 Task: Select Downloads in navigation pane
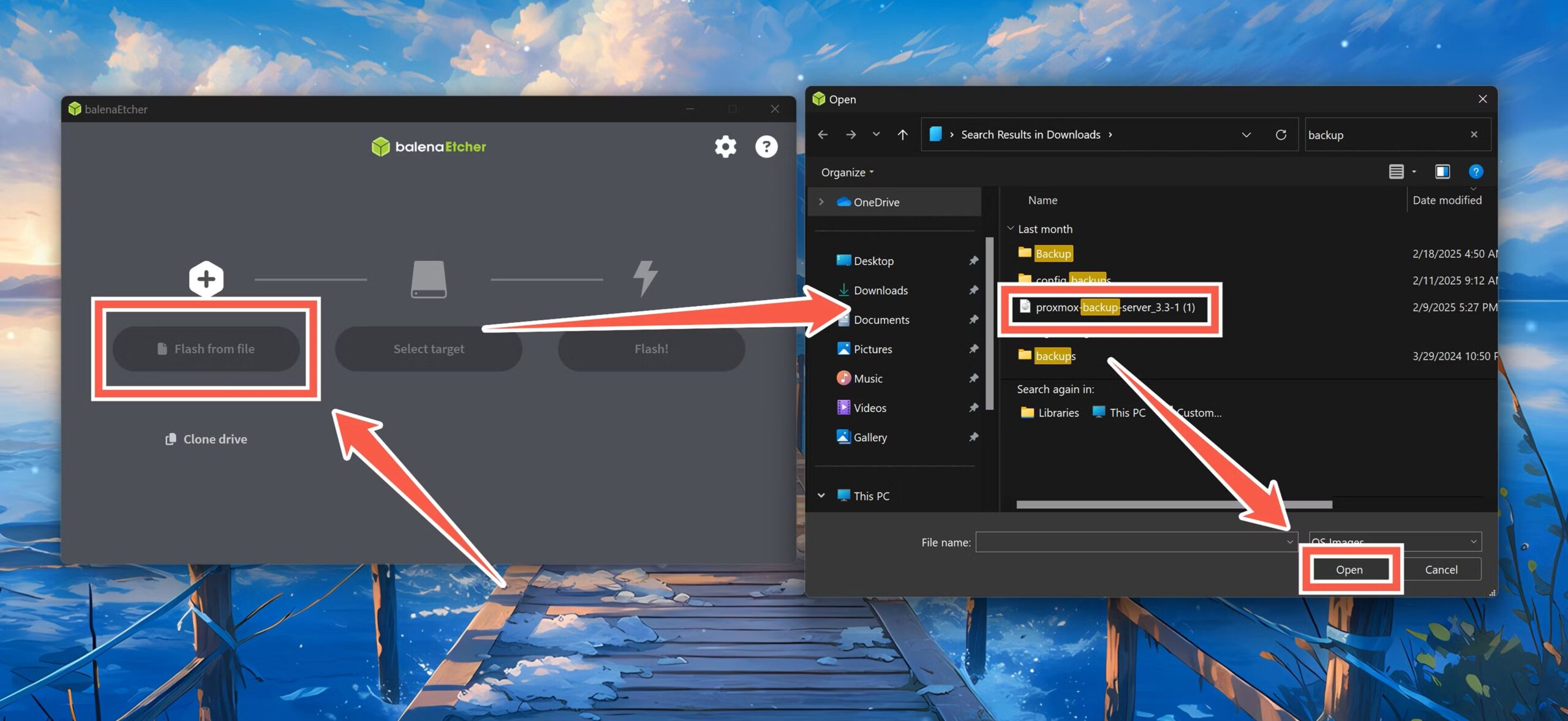coord(880,290)
